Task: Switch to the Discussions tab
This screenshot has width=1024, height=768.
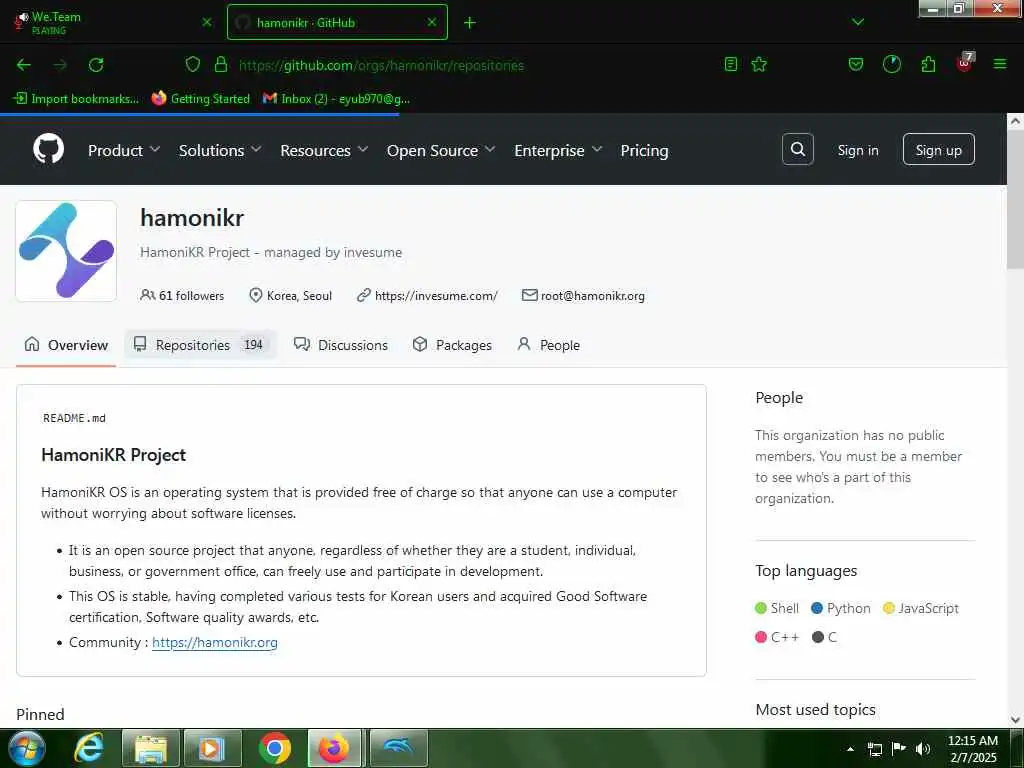Action: point(341,345)
